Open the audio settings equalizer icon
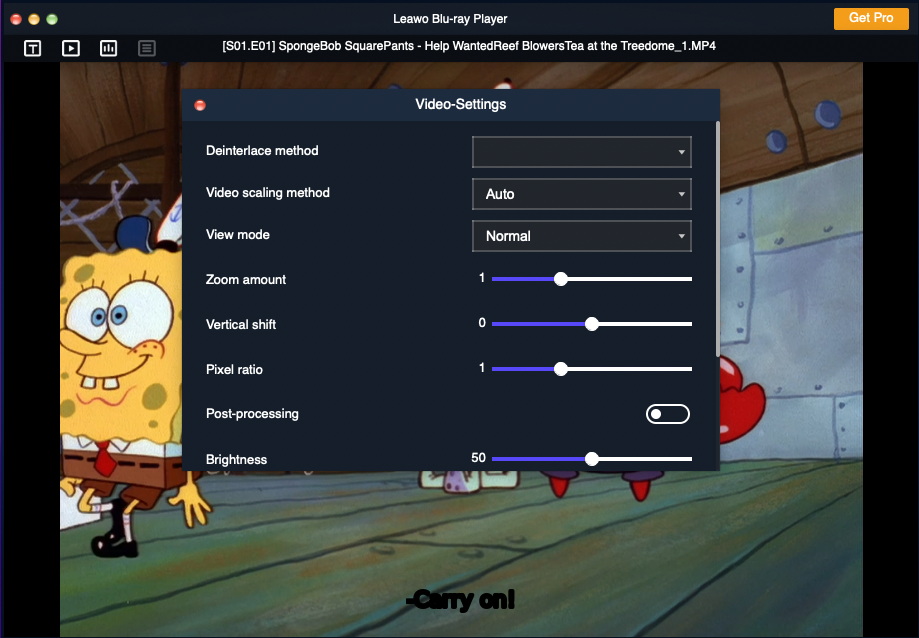Image resolution: width=919 pixels, height=638 pixels. click(108, 48)
